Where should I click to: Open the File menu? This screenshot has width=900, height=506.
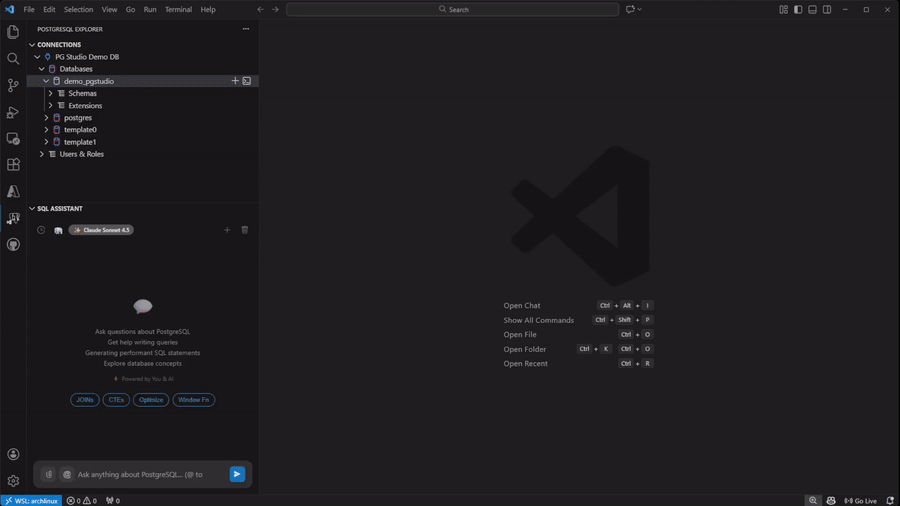tap(29, 9)
